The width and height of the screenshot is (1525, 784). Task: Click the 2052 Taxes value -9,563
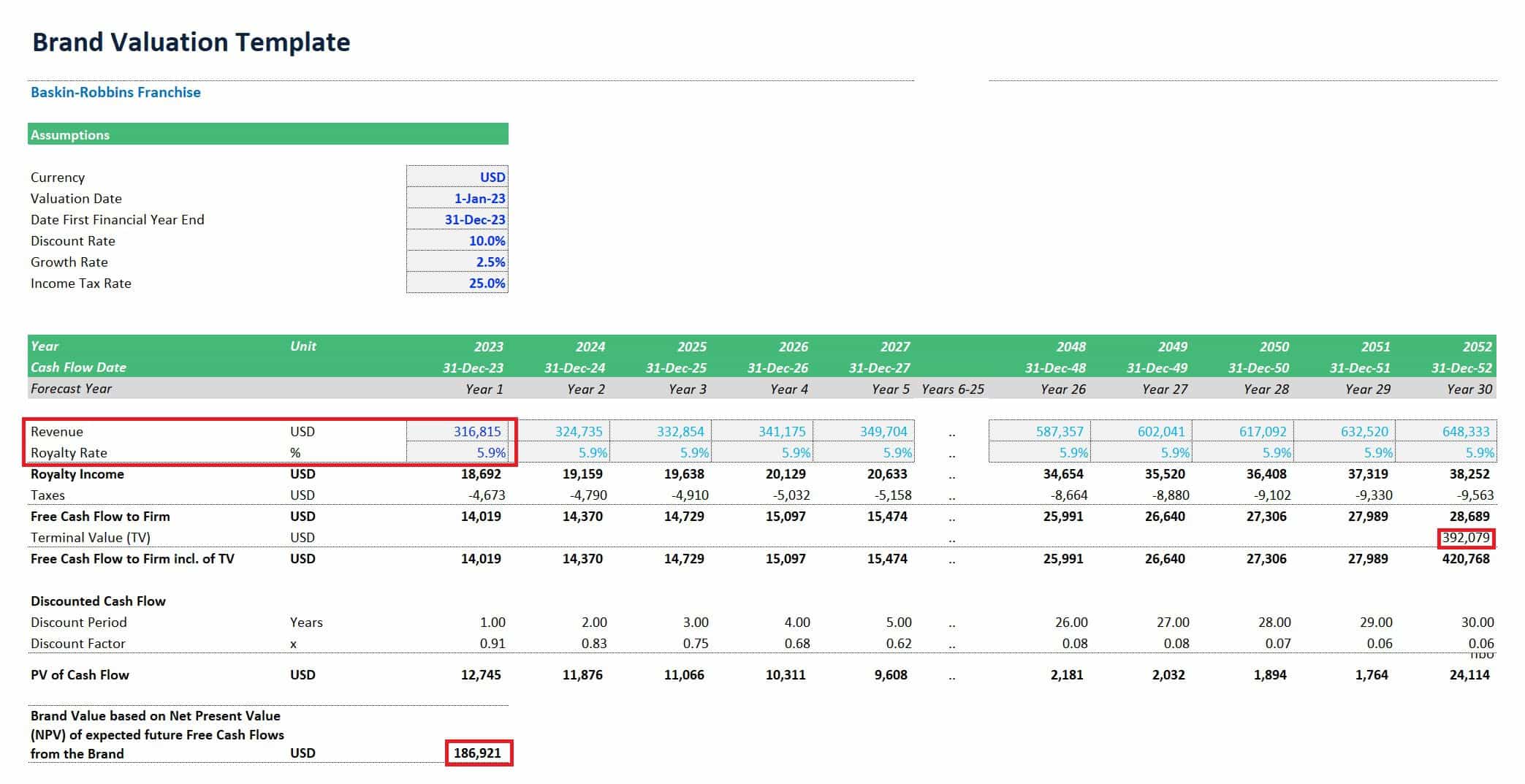point(1475,495)
